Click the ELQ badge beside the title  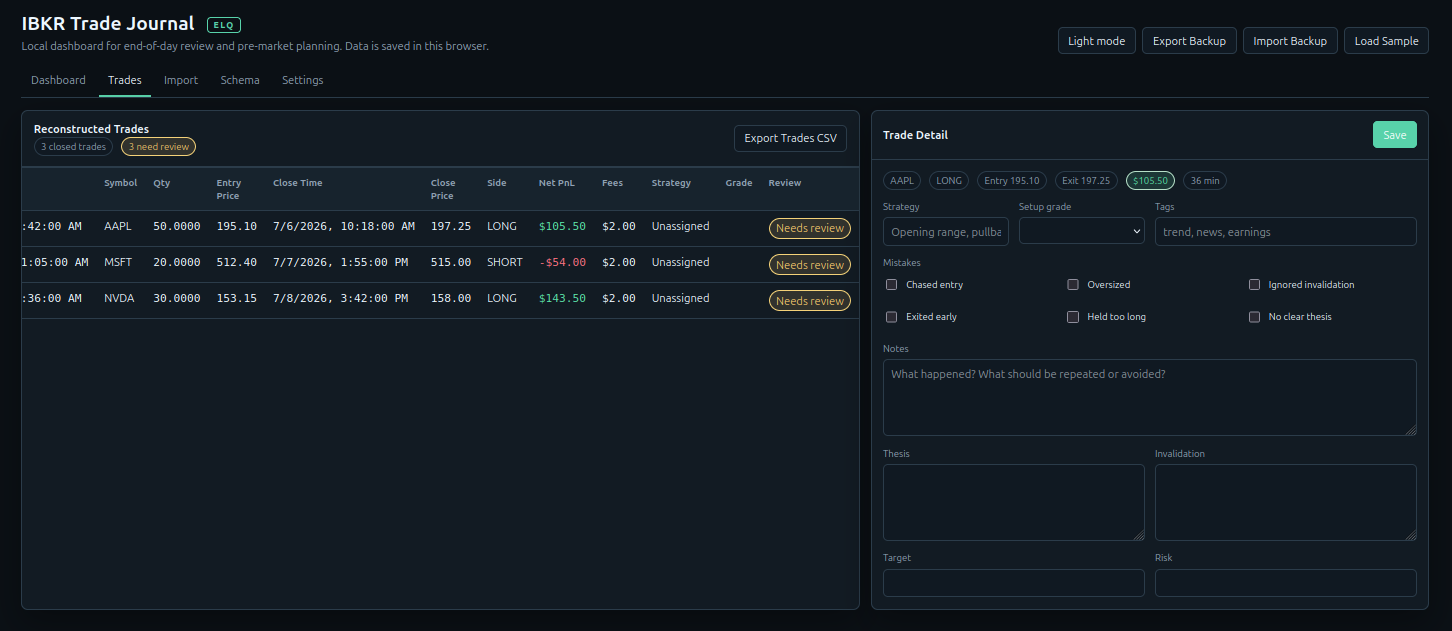pos(224,25)
